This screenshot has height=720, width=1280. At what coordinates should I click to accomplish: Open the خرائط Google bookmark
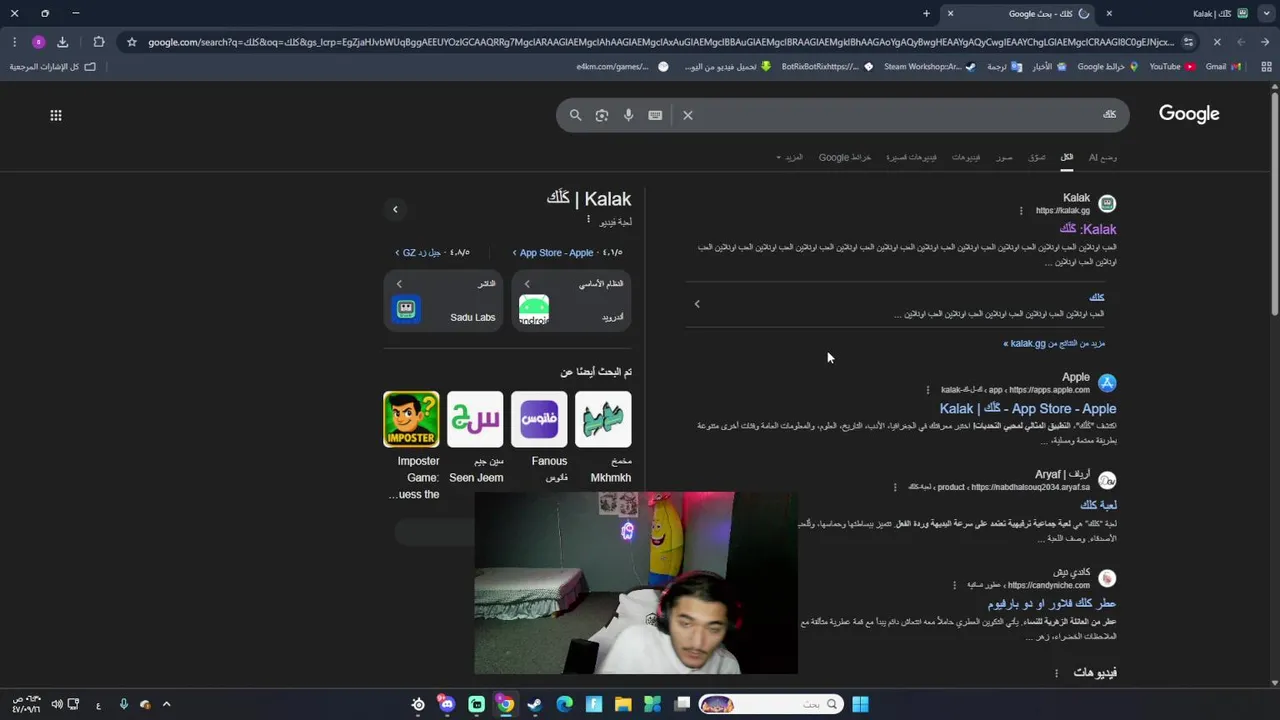(1106, 67)
